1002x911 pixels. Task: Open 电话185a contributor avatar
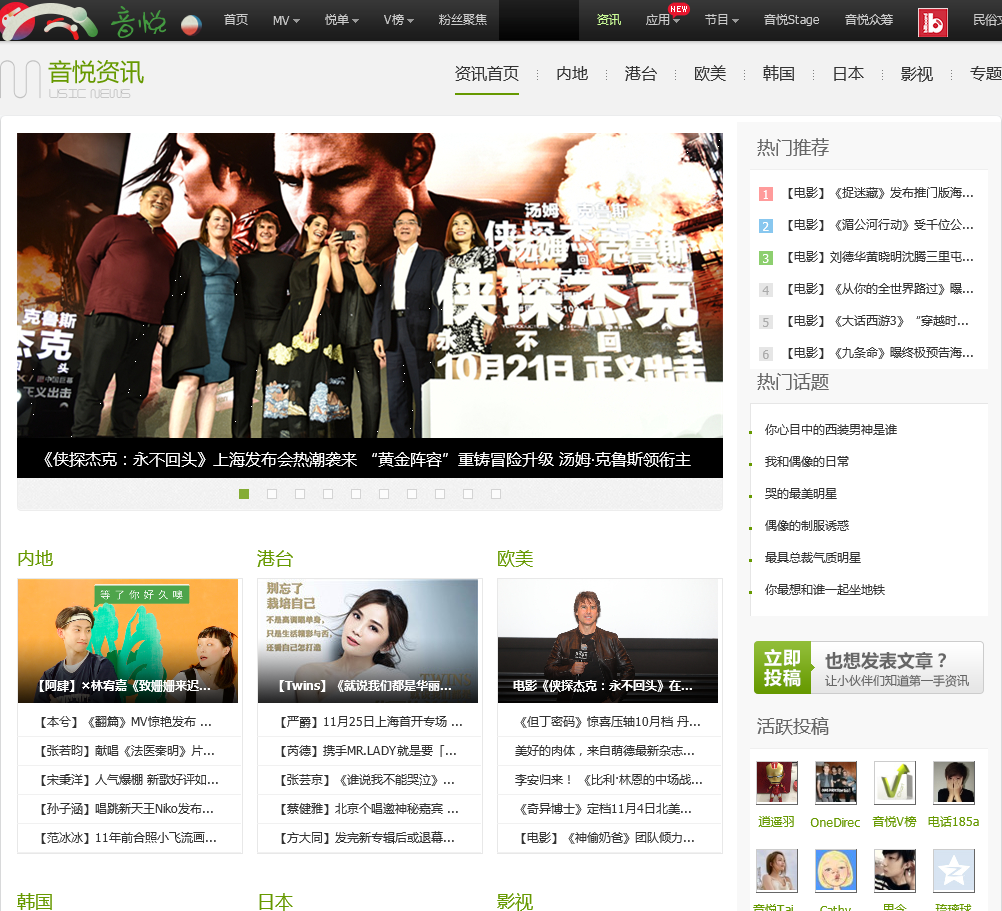click(x=953, y=783)
